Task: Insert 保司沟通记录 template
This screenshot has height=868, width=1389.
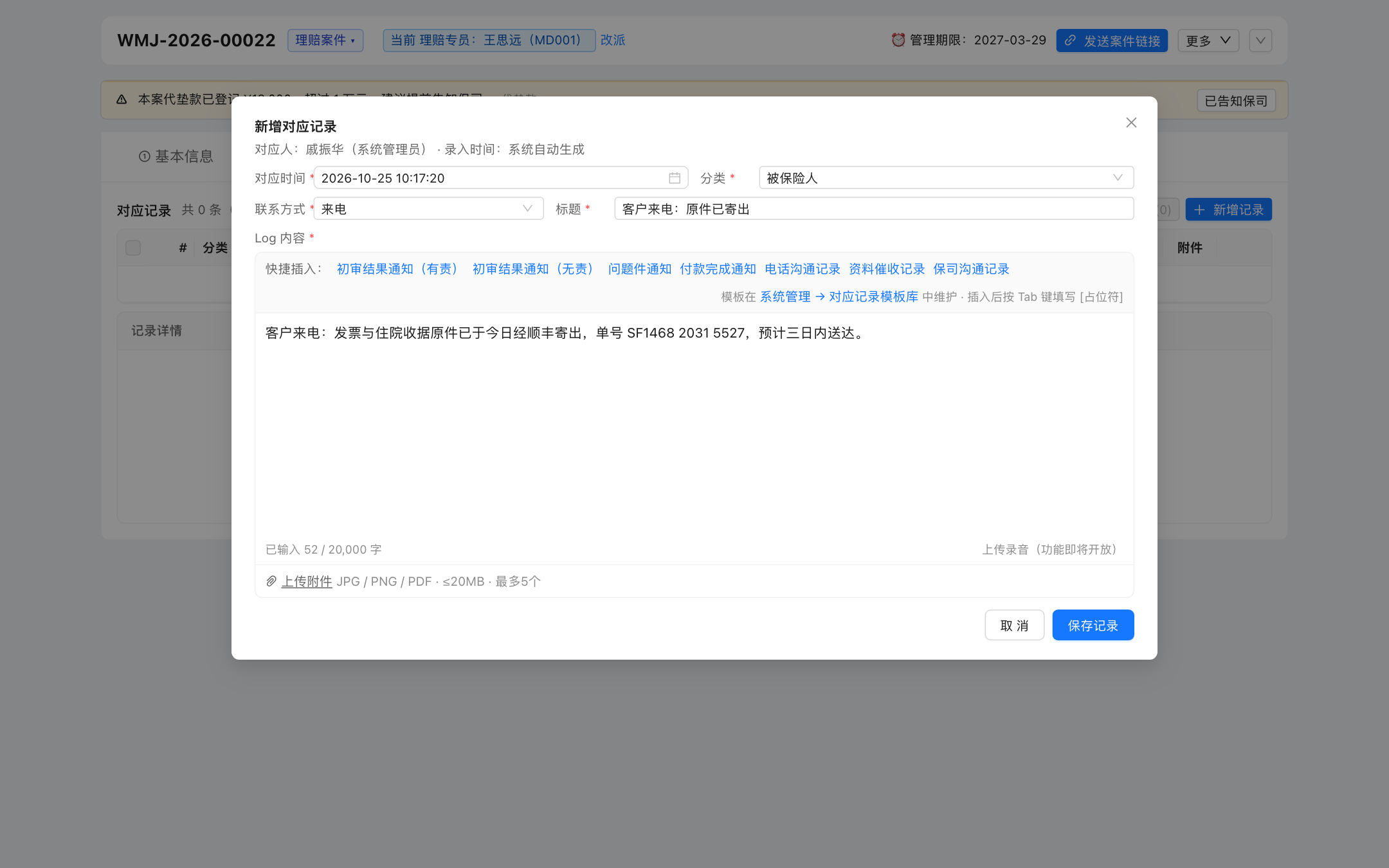Action: [x=971, y=269]
